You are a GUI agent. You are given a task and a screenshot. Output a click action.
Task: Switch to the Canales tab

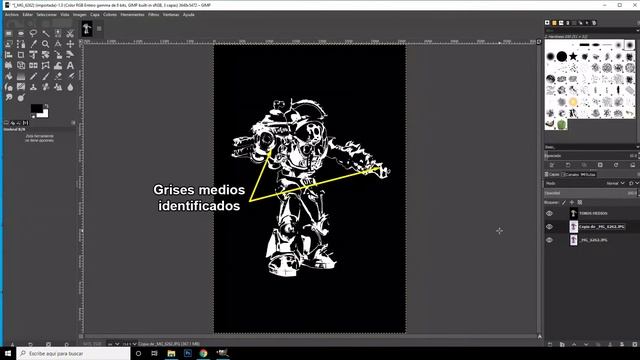tap(570, 174)
